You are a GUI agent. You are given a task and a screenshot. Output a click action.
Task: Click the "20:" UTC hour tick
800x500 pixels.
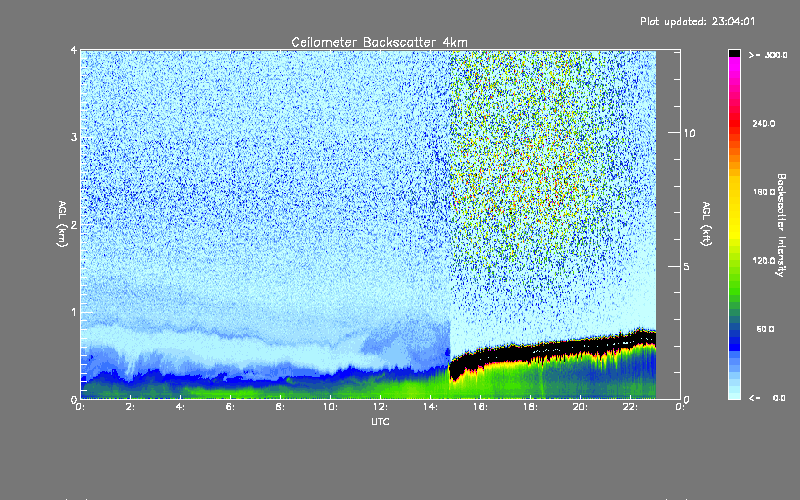581,407
